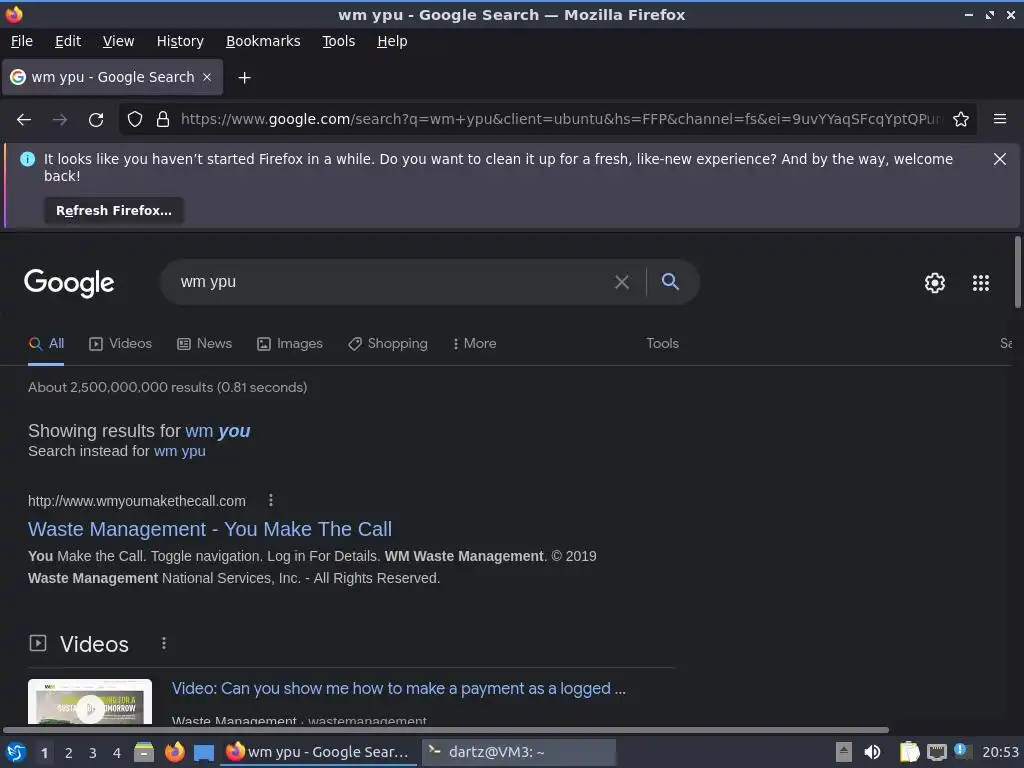The height and width of the screenshot is (768, 1024).
Task: Switch to News results tab
Action: [204, 344]
